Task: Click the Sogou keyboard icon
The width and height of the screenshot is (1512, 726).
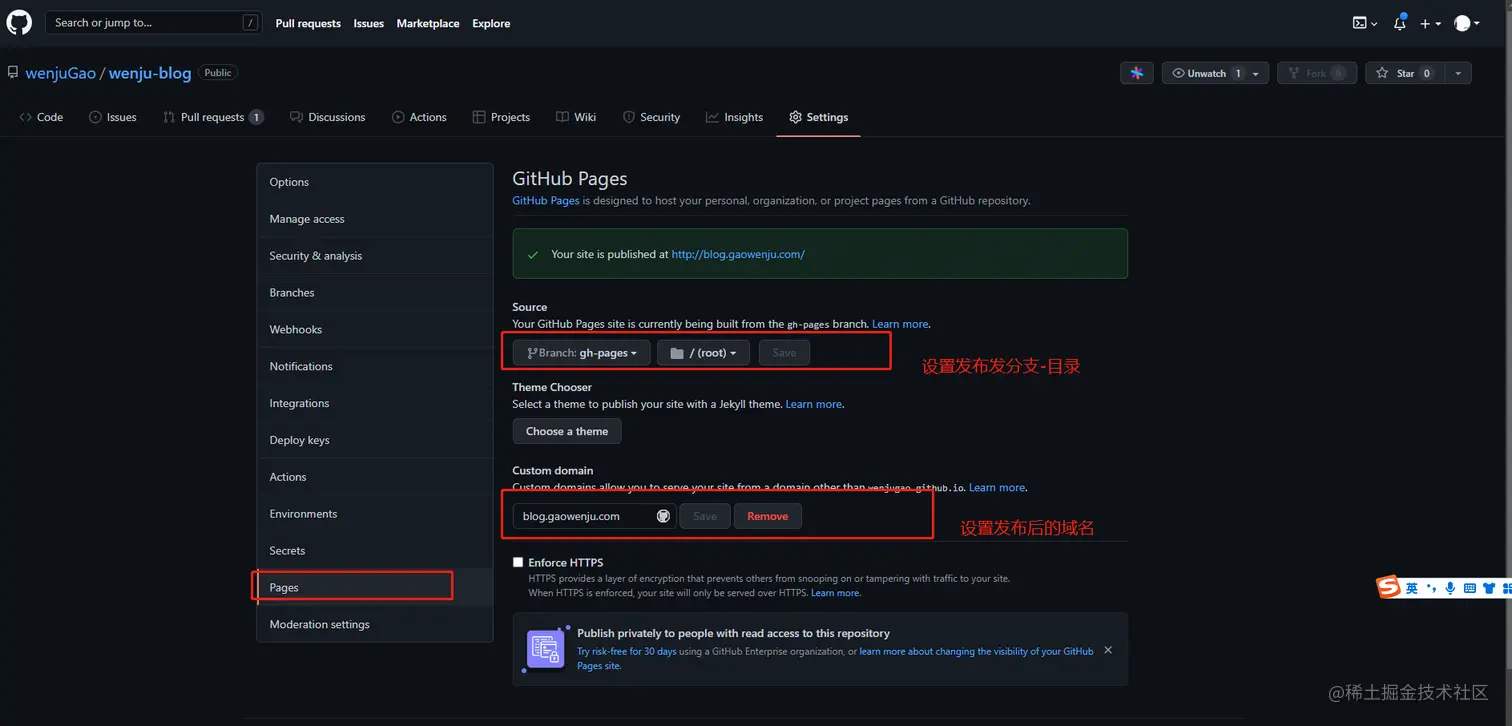Action: coord(1470,588)
